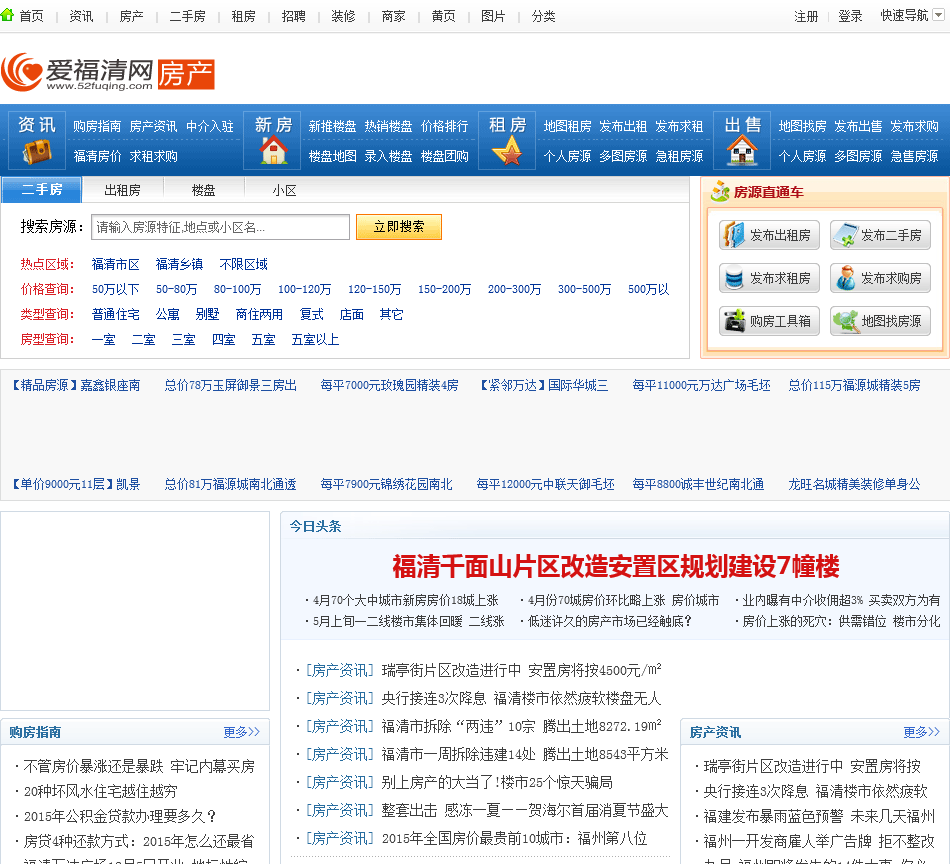This screenshot has width=950, height=864.
Task: Open 房产 in the top navigation
Action: (131, 16)
